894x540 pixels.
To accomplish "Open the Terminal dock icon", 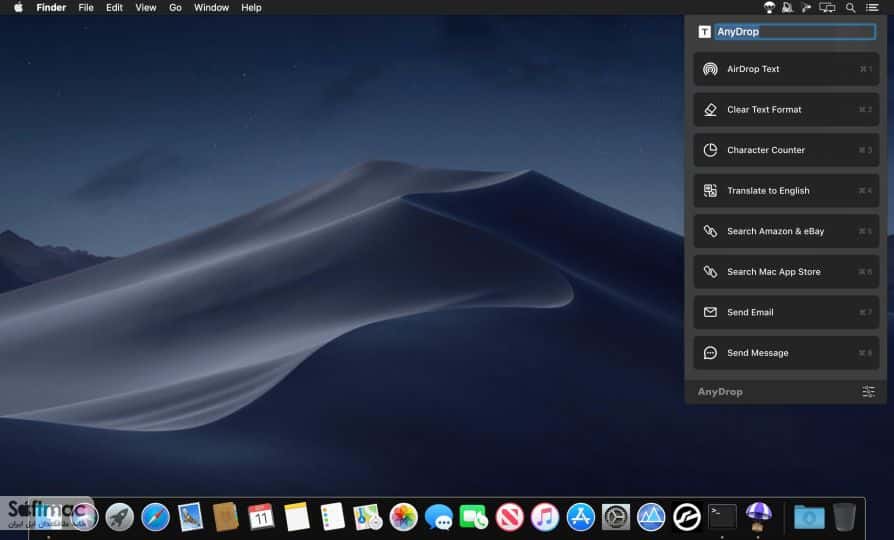I will [722, 517].
